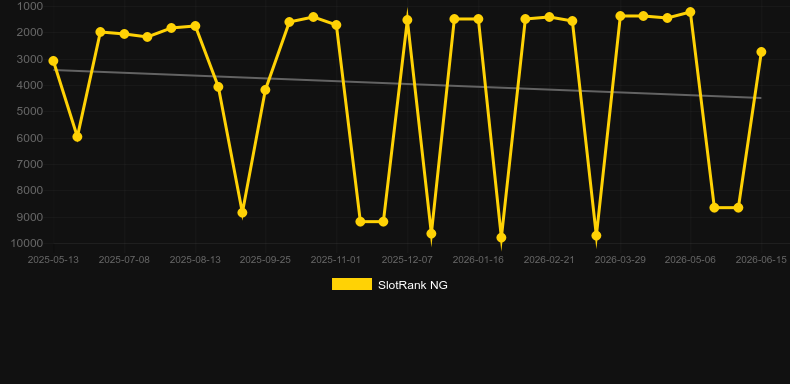Click the y-axis value 4000

click(x=30, y=85)
